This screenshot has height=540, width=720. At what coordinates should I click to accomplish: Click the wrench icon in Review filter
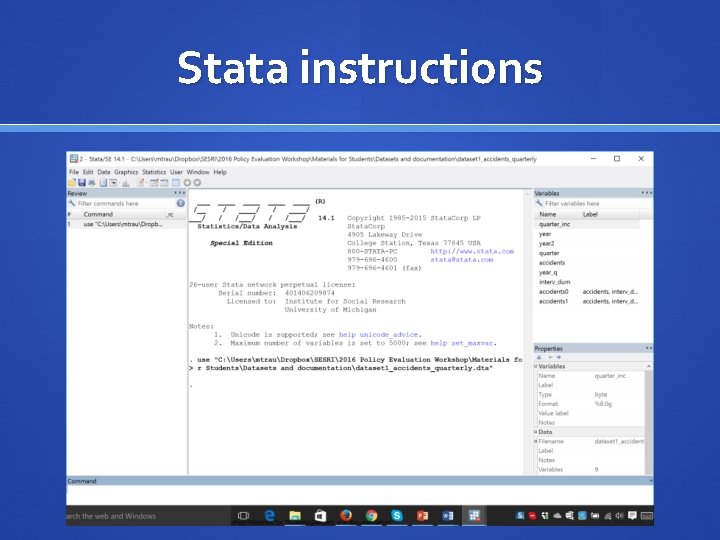coord(71,203)
